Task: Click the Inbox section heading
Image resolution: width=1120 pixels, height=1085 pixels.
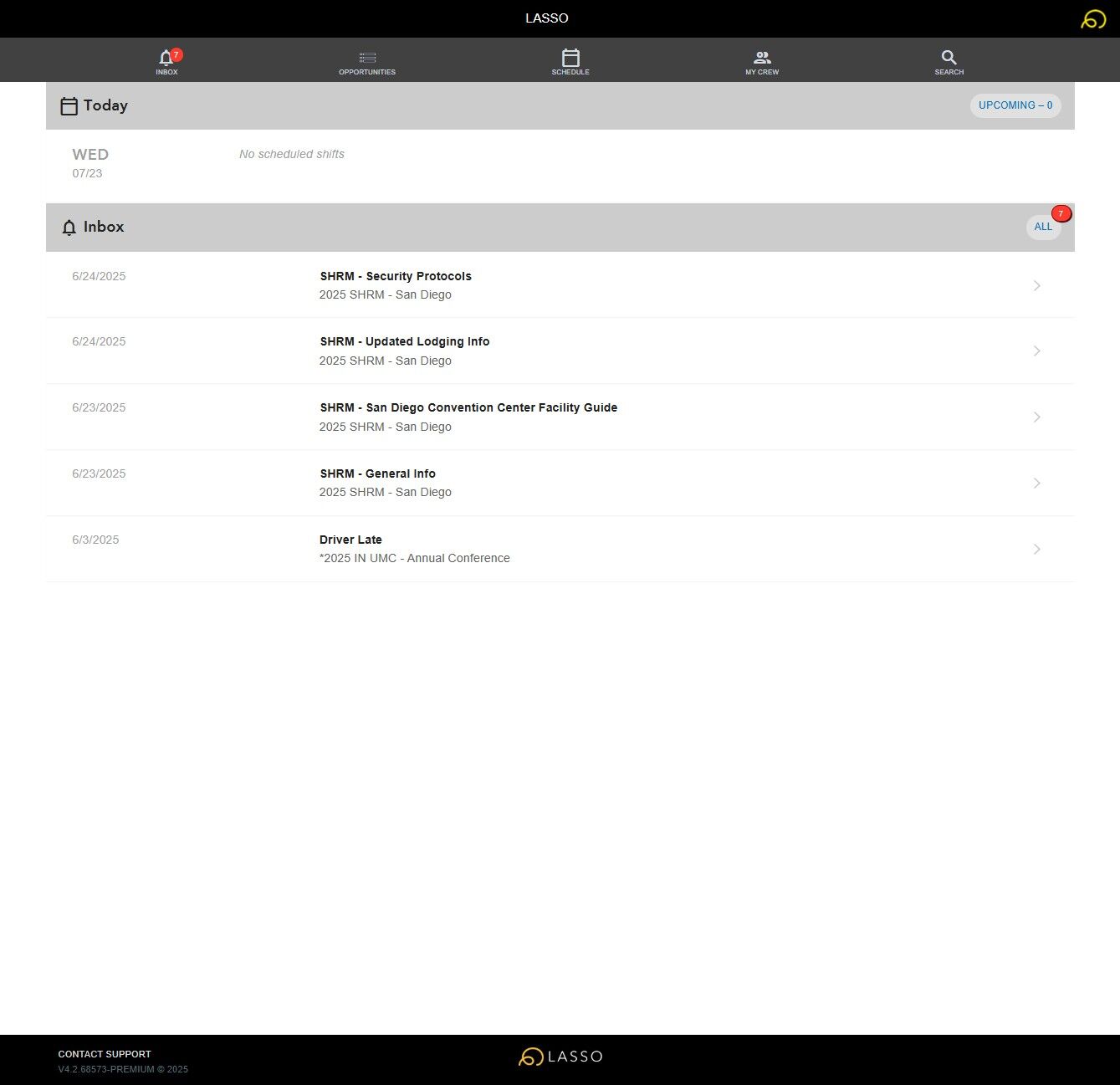Action: pos(104,227)
